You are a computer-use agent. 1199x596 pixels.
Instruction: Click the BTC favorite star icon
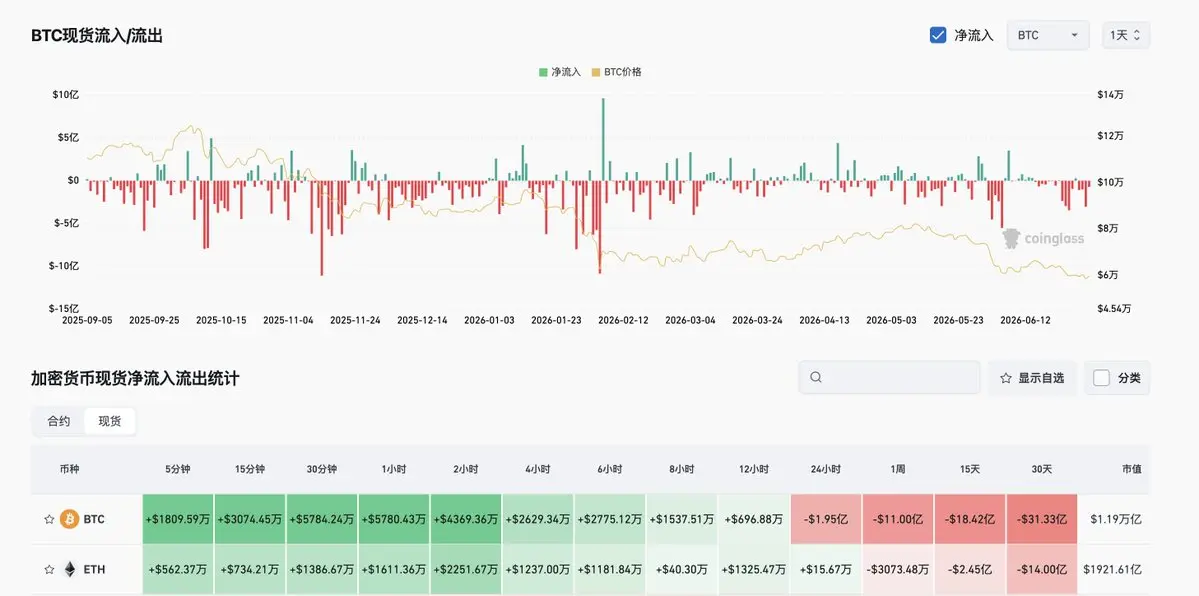49,519
